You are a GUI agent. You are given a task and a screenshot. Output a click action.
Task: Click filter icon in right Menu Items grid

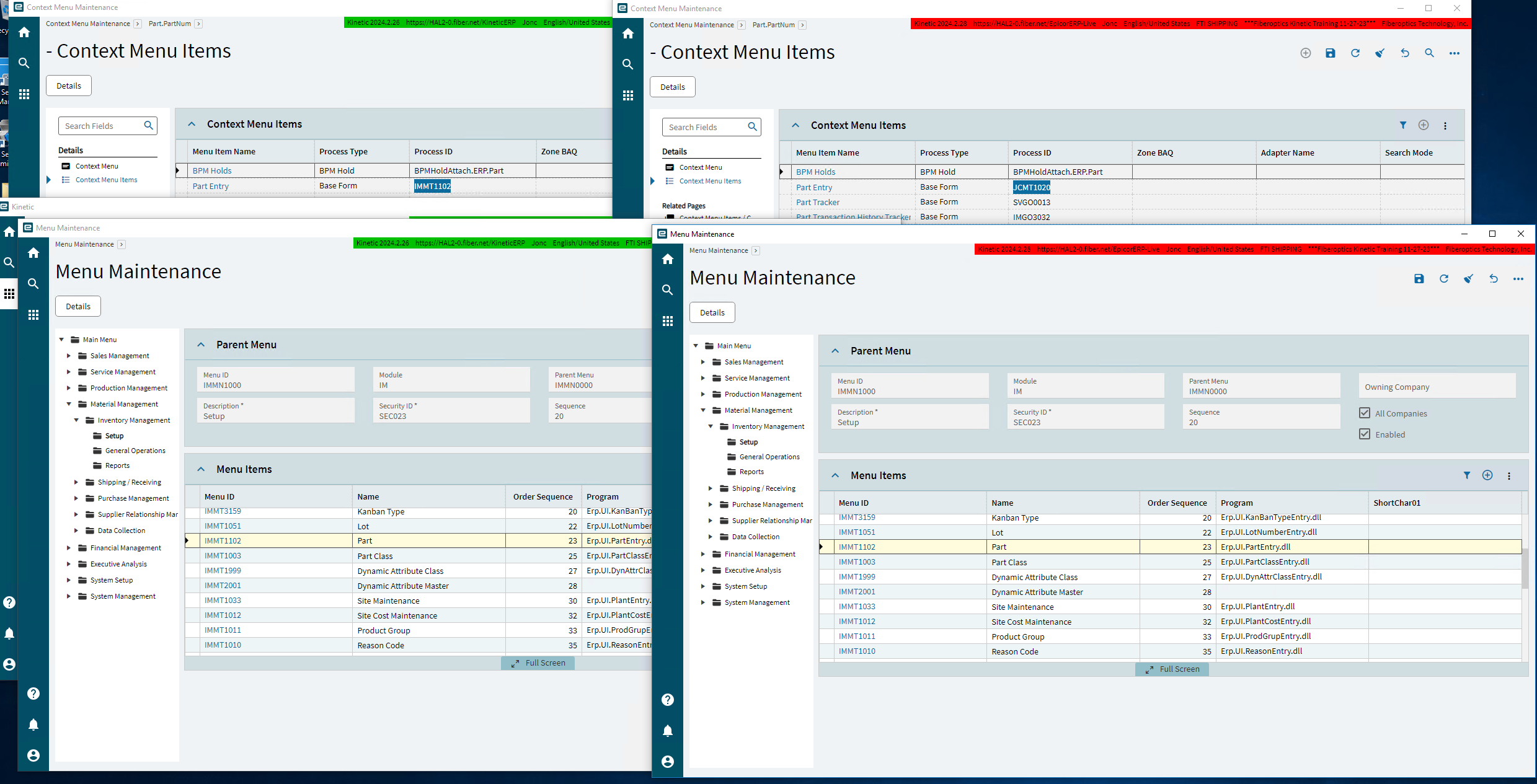coord(1466,475)
